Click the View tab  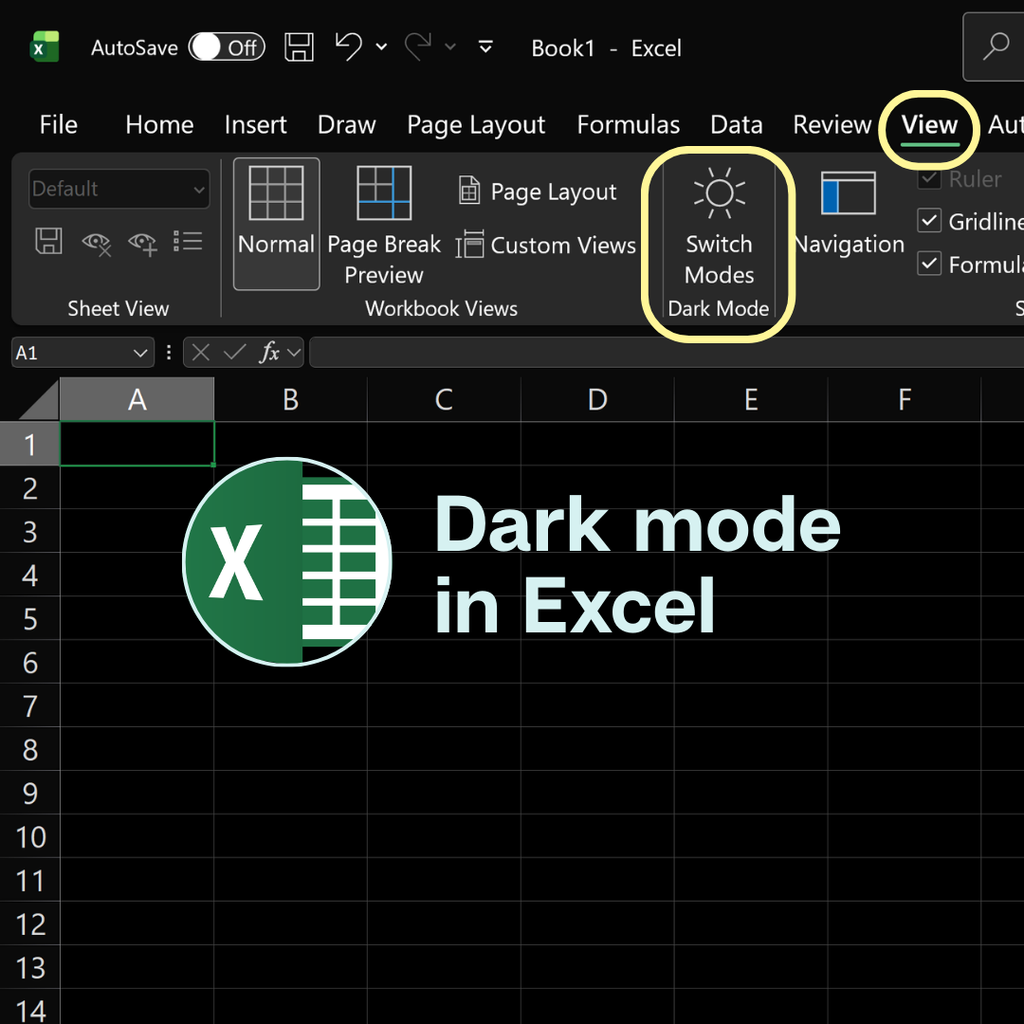pos(929,125)
